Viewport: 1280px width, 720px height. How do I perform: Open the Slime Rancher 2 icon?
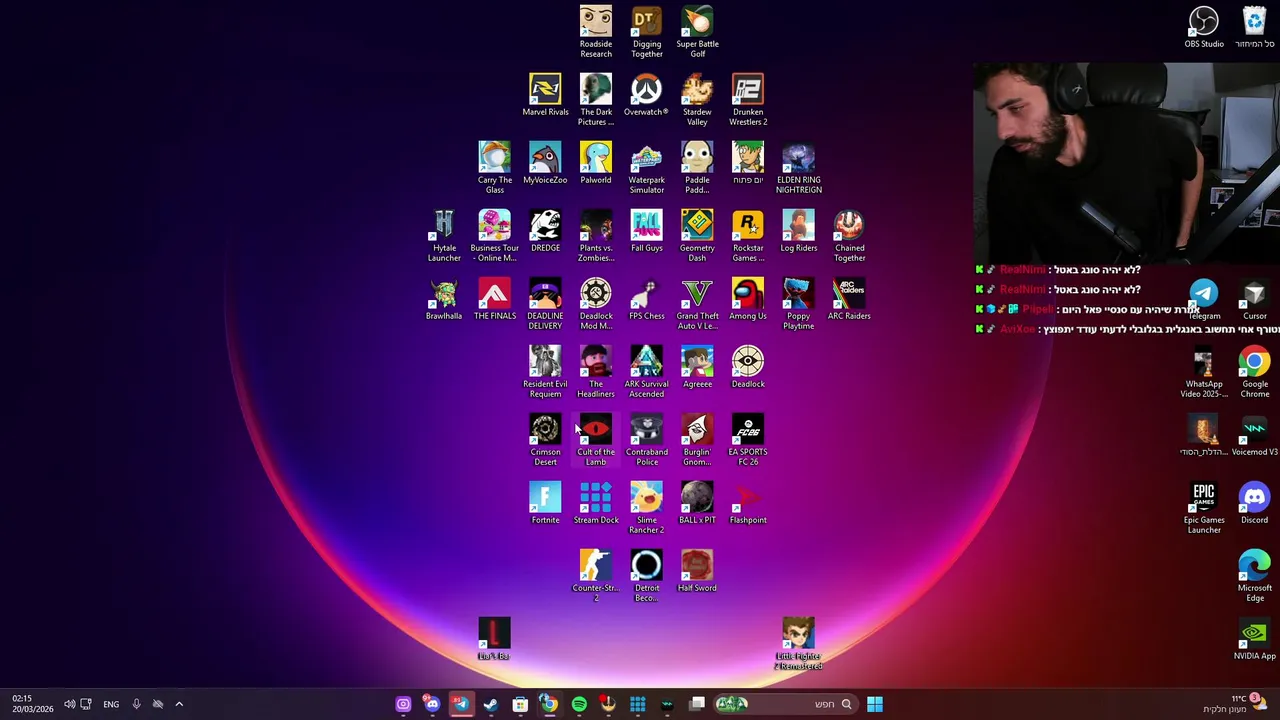point(647,508)
